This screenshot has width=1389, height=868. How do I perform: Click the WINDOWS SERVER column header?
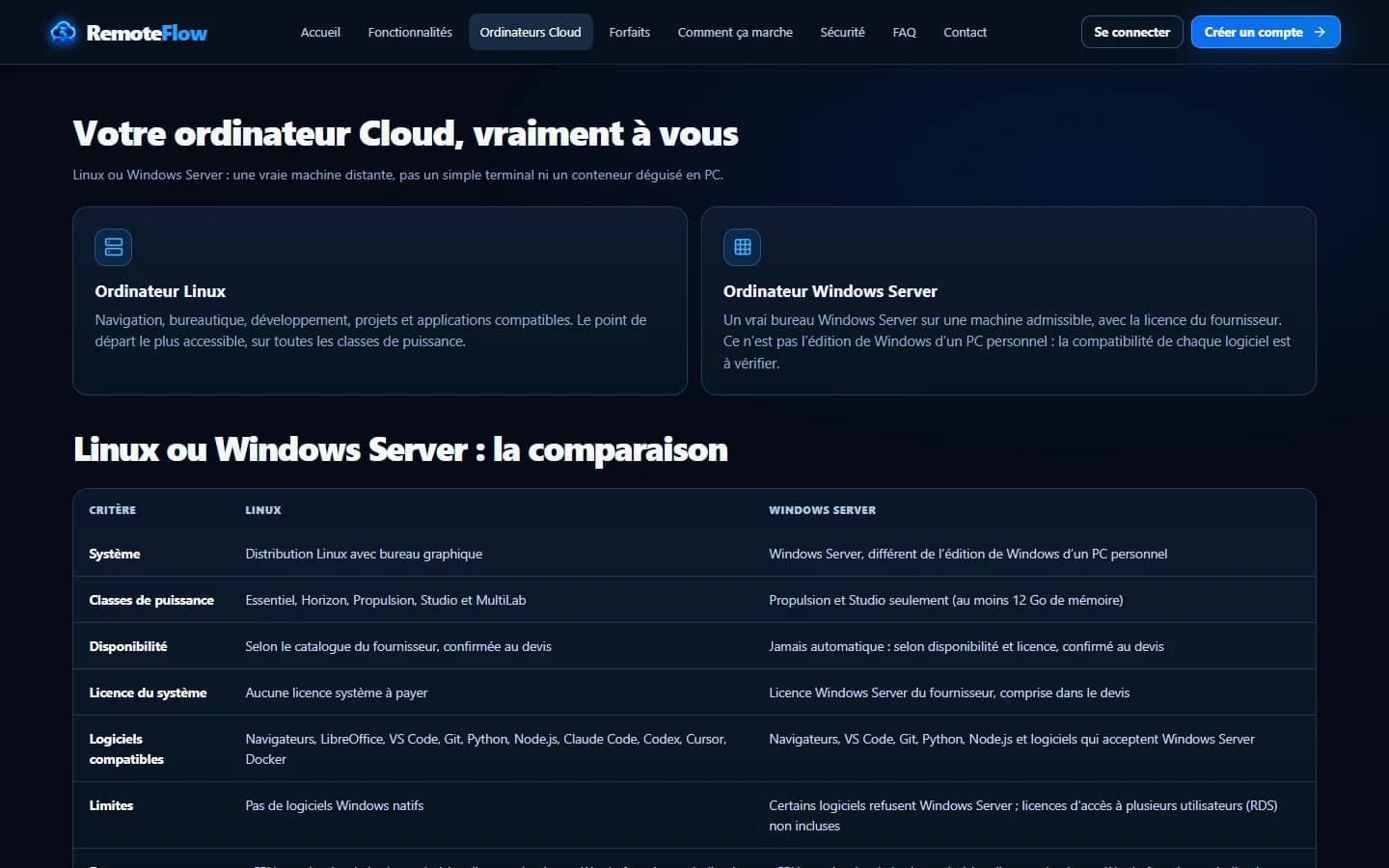[x=822, y=510]
